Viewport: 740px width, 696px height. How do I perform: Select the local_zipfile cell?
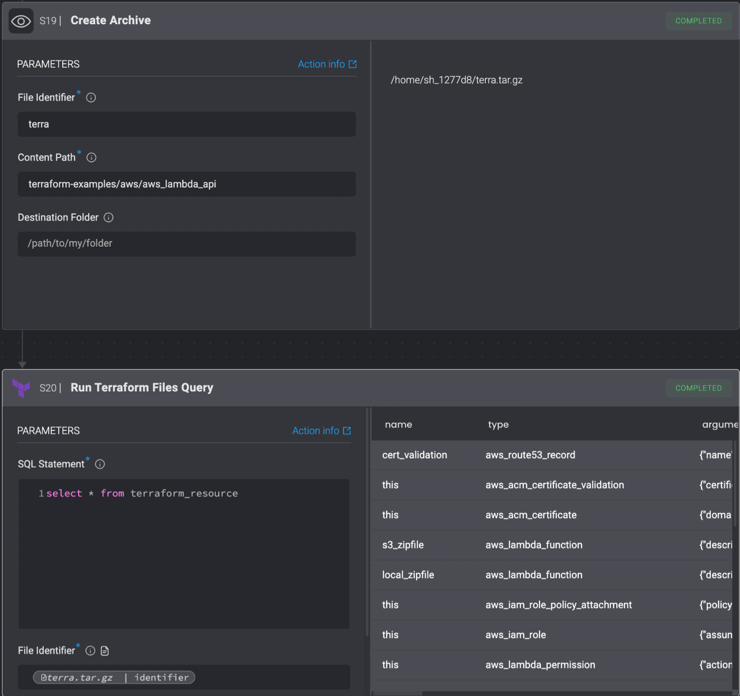pos(408,575)
